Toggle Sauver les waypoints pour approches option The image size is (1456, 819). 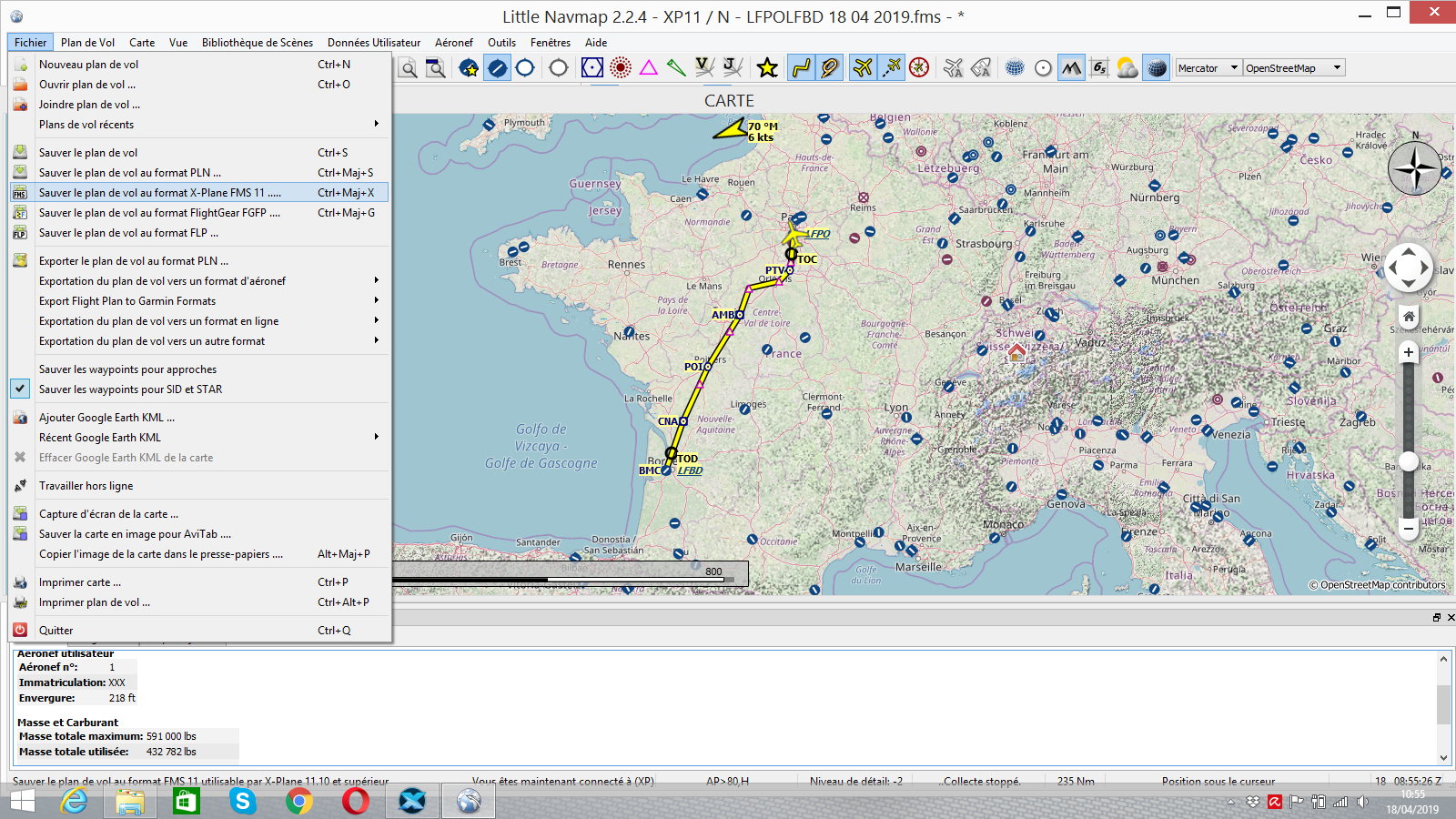click(127, 369)
